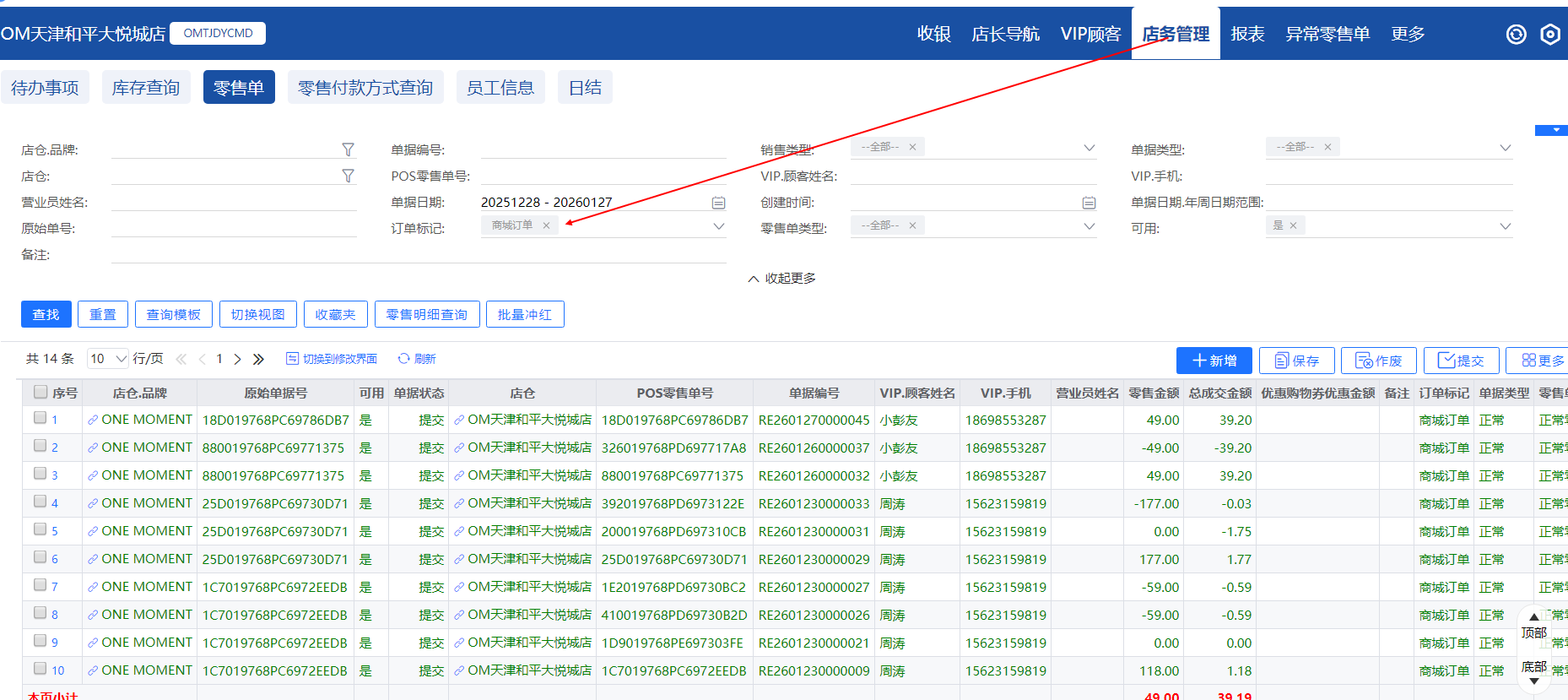Switch to the 报表 top menu
1568x700 pixels.
coord(1246,34)
